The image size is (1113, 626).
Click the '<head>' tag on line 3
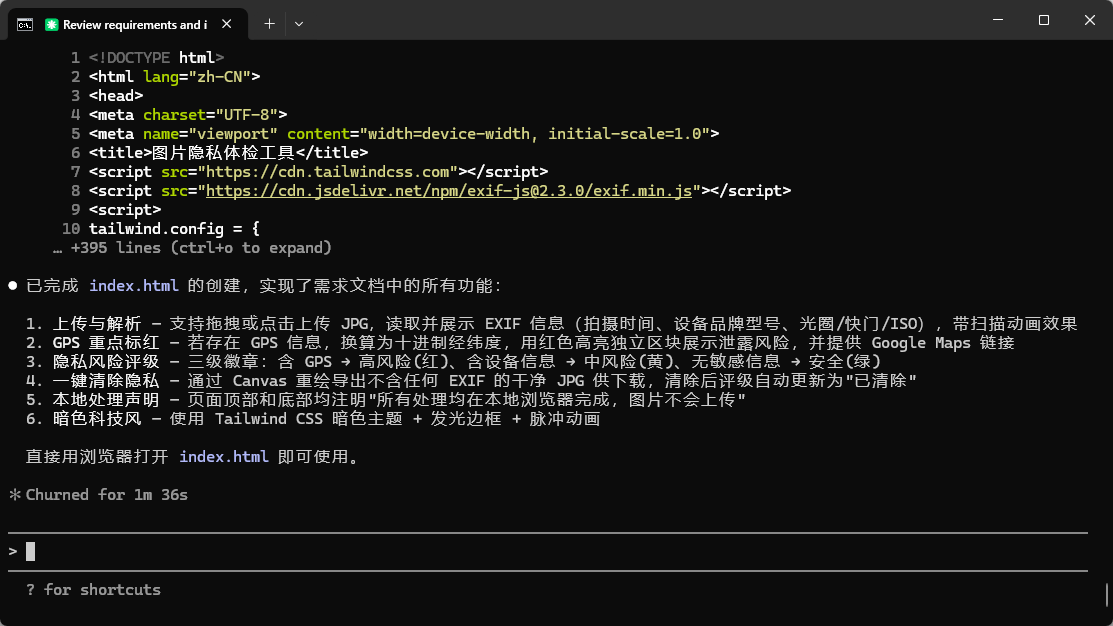pyautogui.click(x=116, y=96)
